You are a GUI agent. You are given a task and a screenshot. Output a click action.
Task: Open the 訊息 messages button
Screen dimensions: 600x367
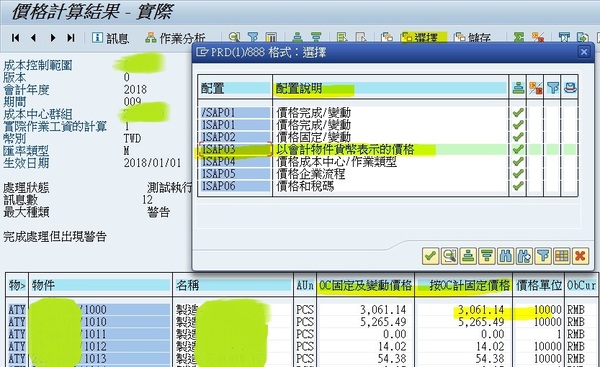[x=110, y=38]
